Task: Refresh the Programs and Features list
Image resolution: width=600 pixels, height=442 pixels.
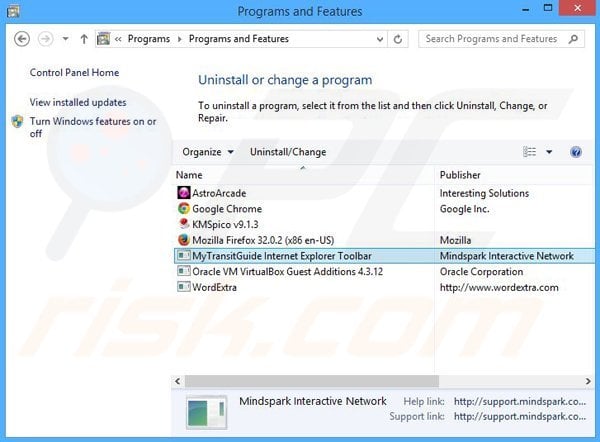Action: click(x=398, y=39)
